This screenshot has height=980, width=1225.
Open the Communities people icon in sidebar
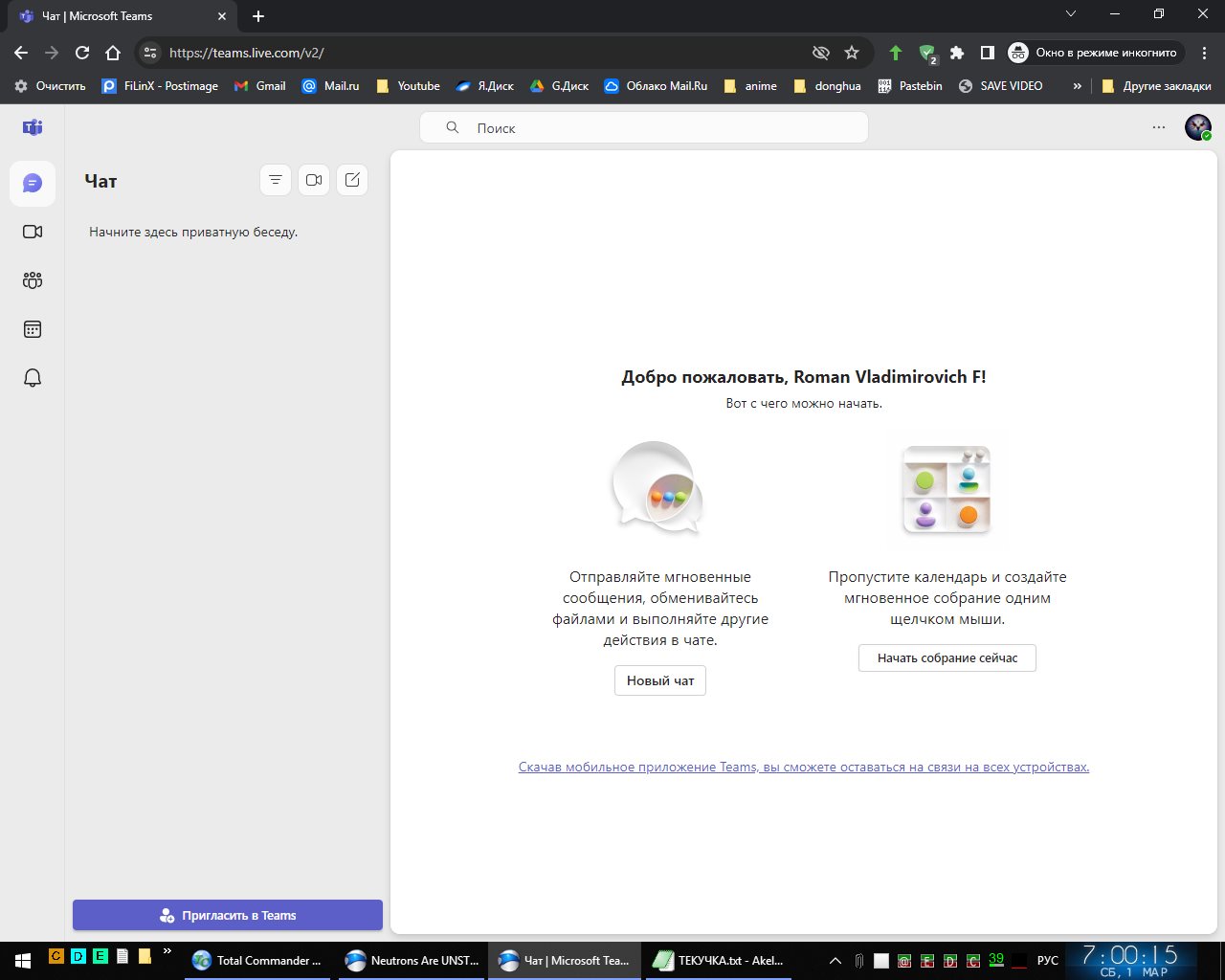tap(33, 280)
